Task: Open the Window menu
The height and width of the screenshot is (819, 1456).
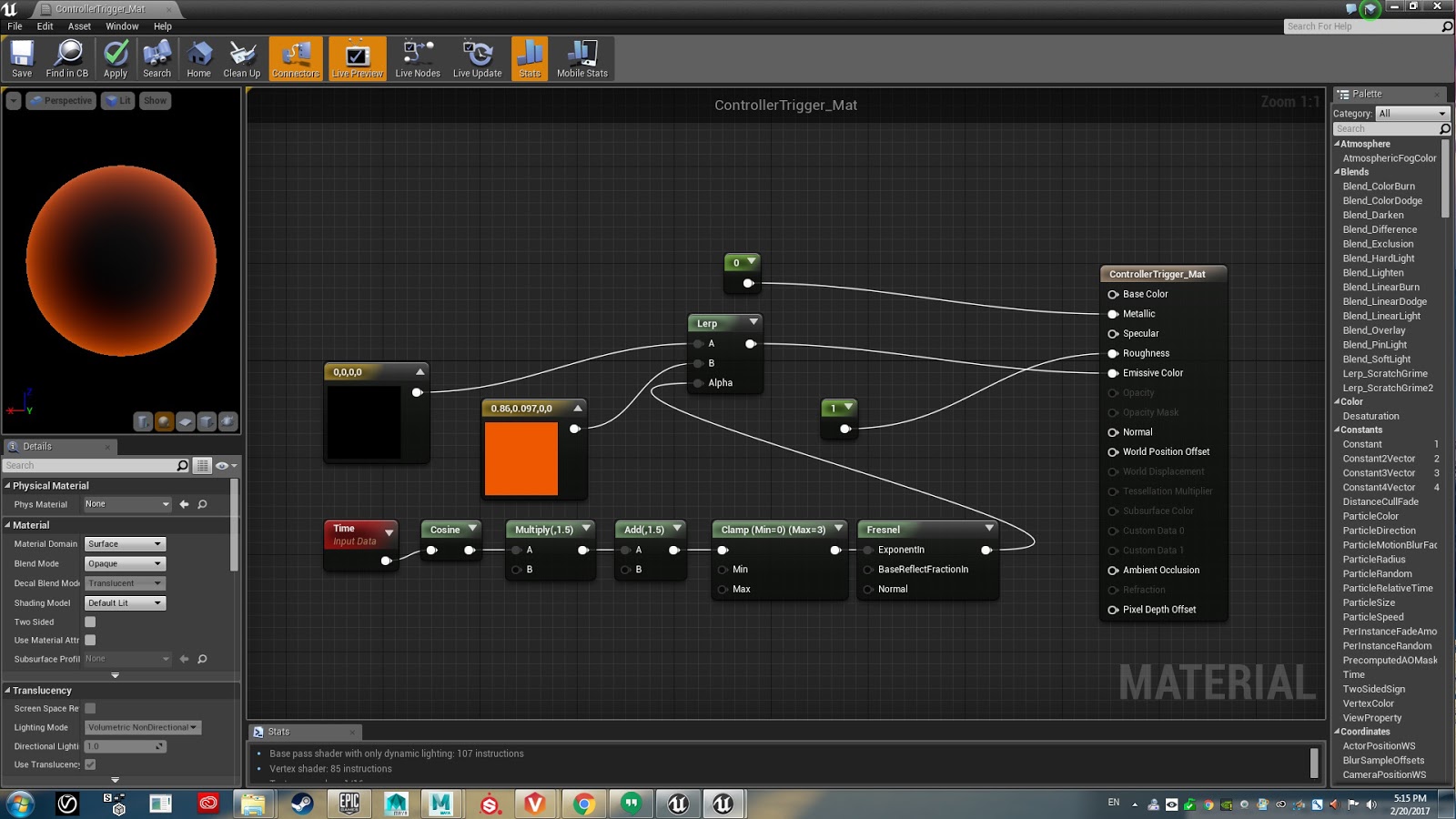Action: (121, 26)
